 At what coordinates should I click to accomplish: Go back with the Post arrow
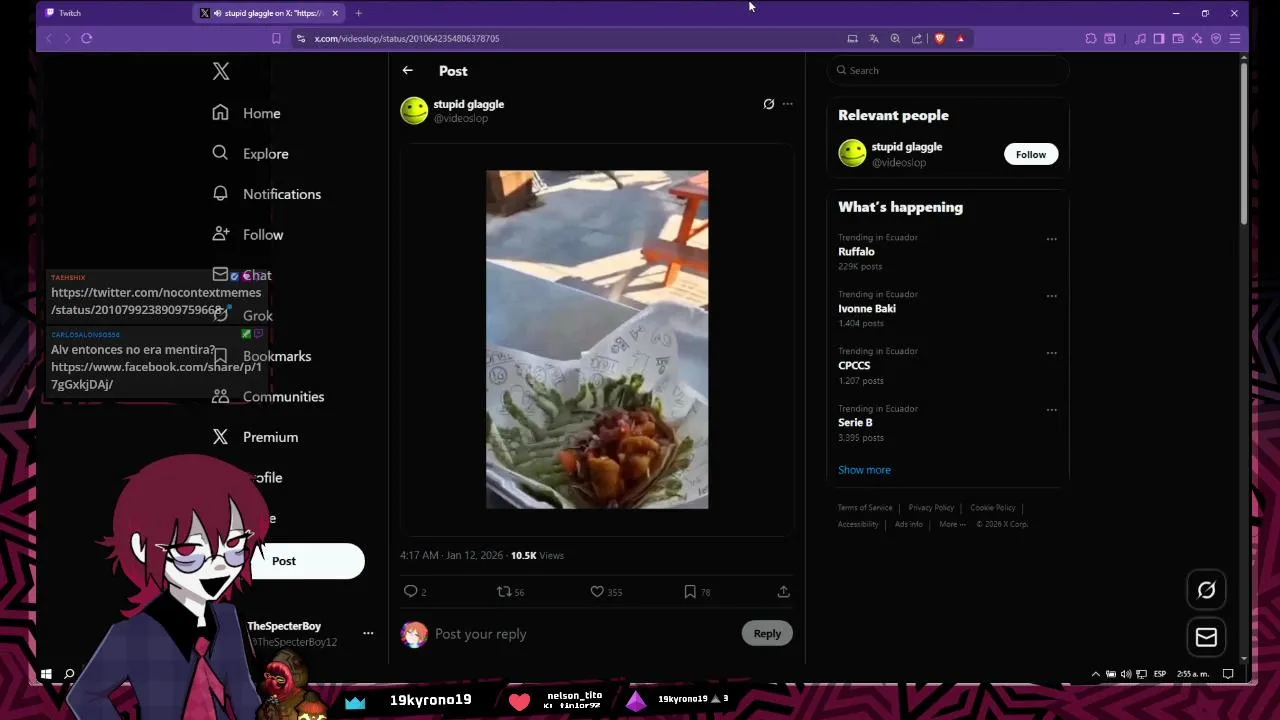click(407, 71)
